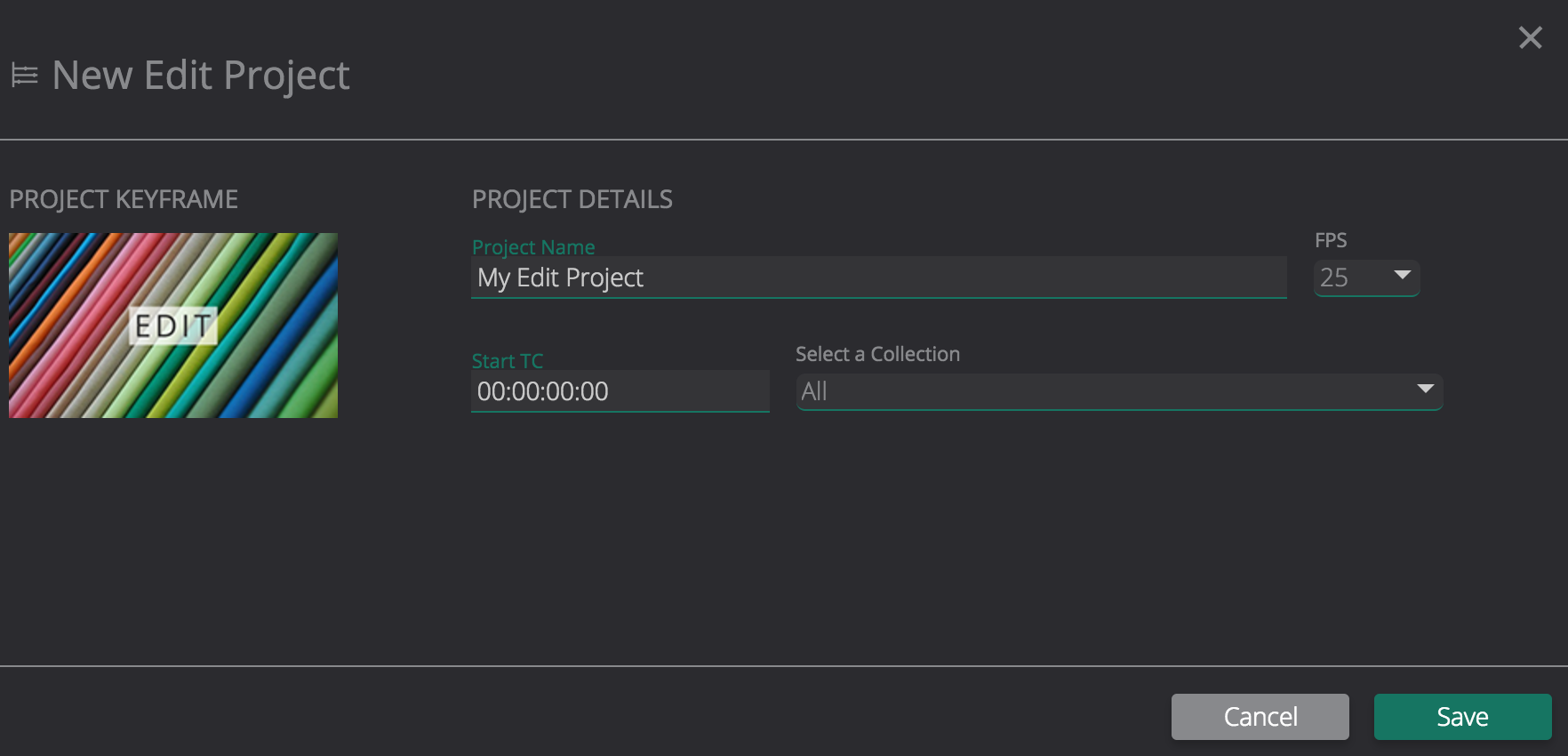The height and width of the screenshot is (756, 1568).
Task: Open the FPS dropdown showing 25
Action: tap(1351, 277)
